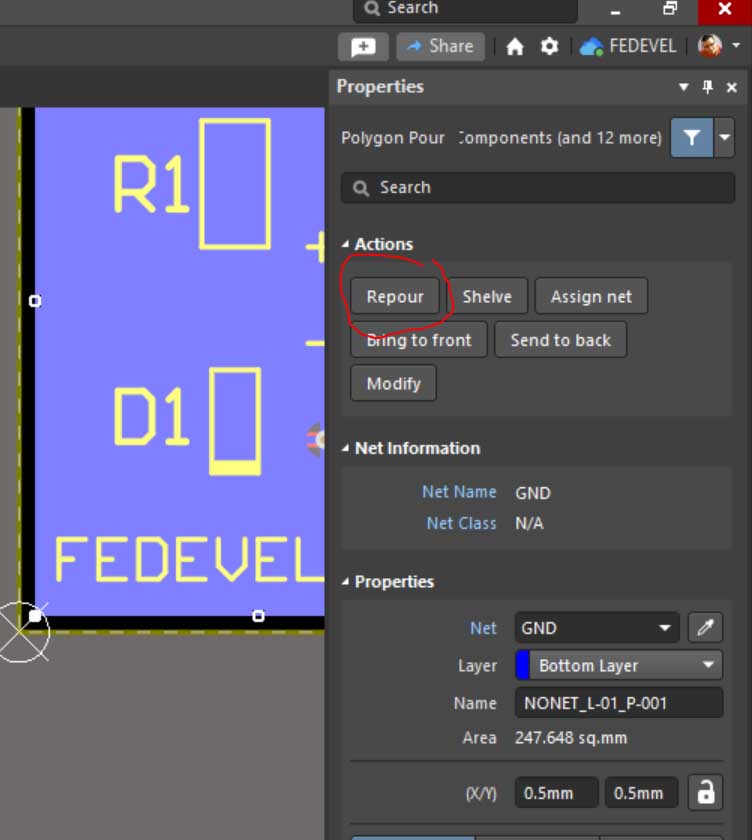Click the FEDEVEL cloud workspace icon

point(591,47)
